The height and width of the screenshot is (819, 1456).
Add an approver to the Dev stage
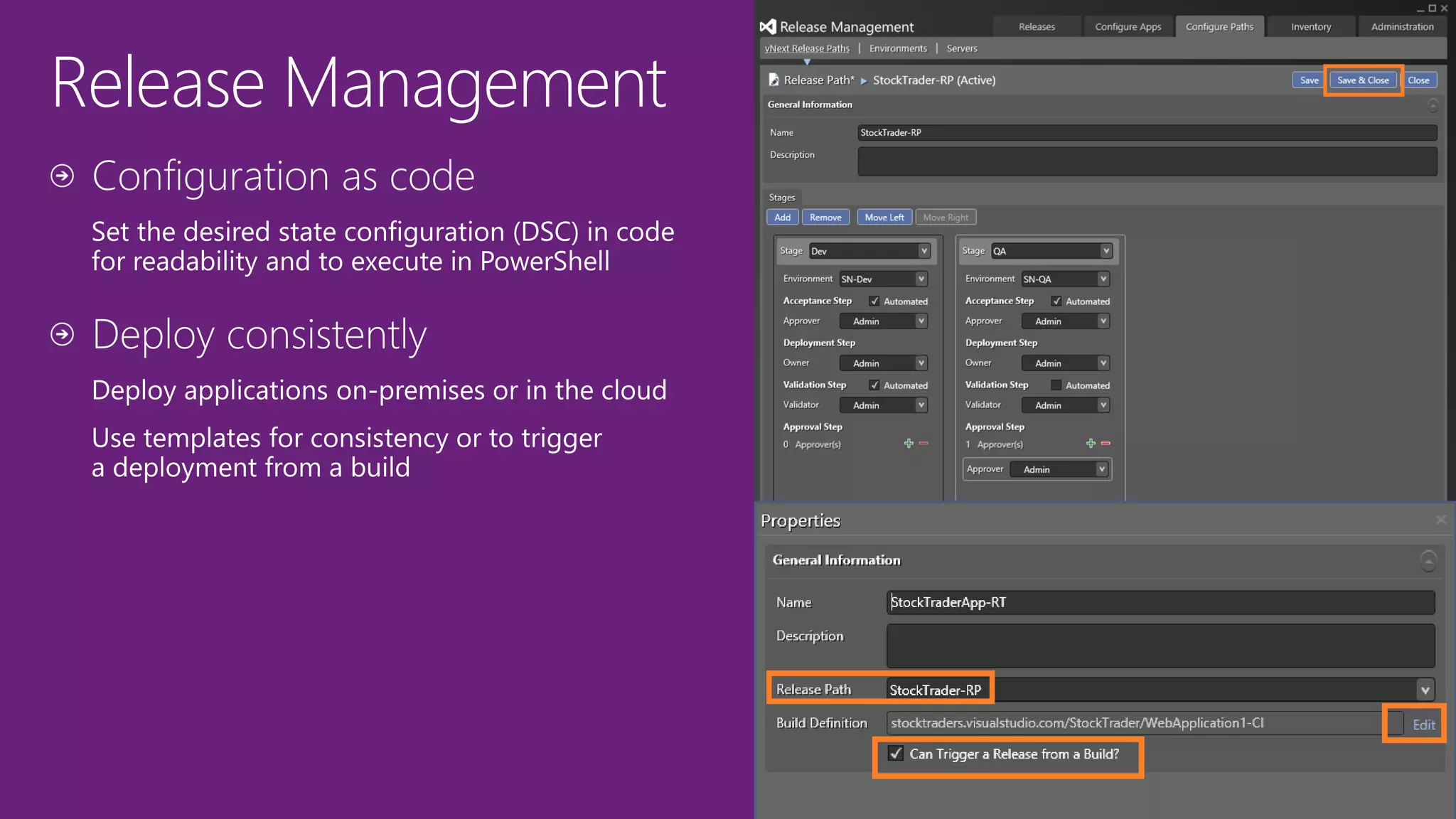click(x=909, y=444)
